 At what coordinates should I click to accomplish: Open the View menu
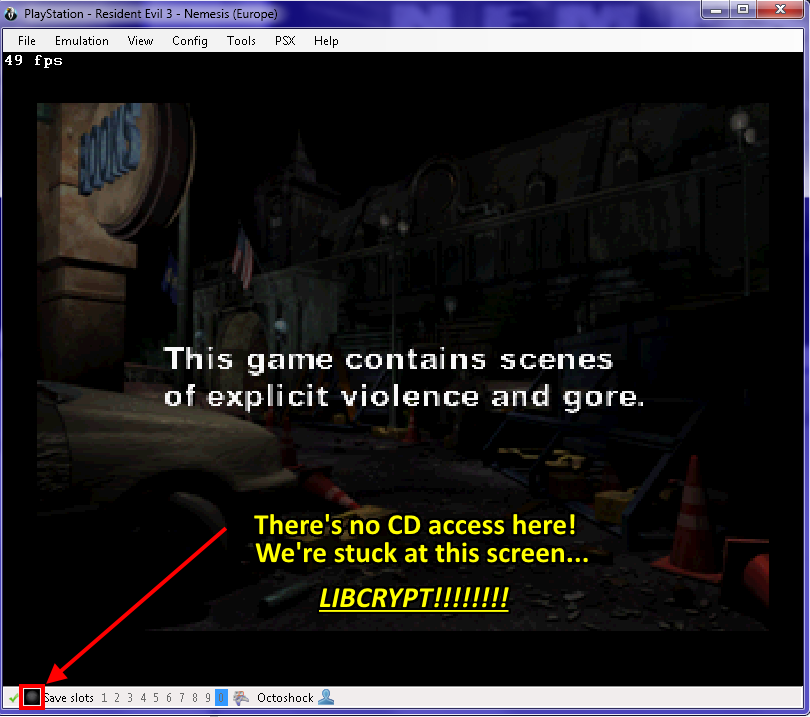[140, 41]
